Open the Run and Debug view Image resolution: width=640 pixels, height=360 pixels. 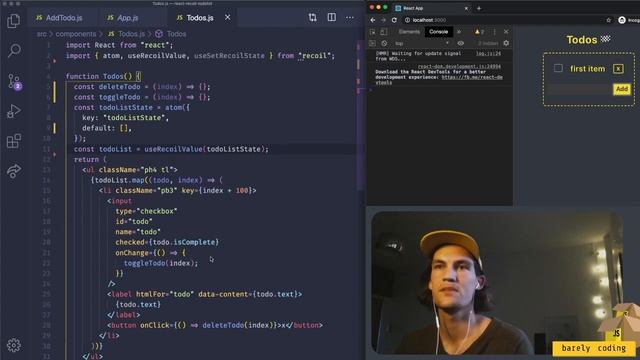pyautogui.click(x=14, y=111)
